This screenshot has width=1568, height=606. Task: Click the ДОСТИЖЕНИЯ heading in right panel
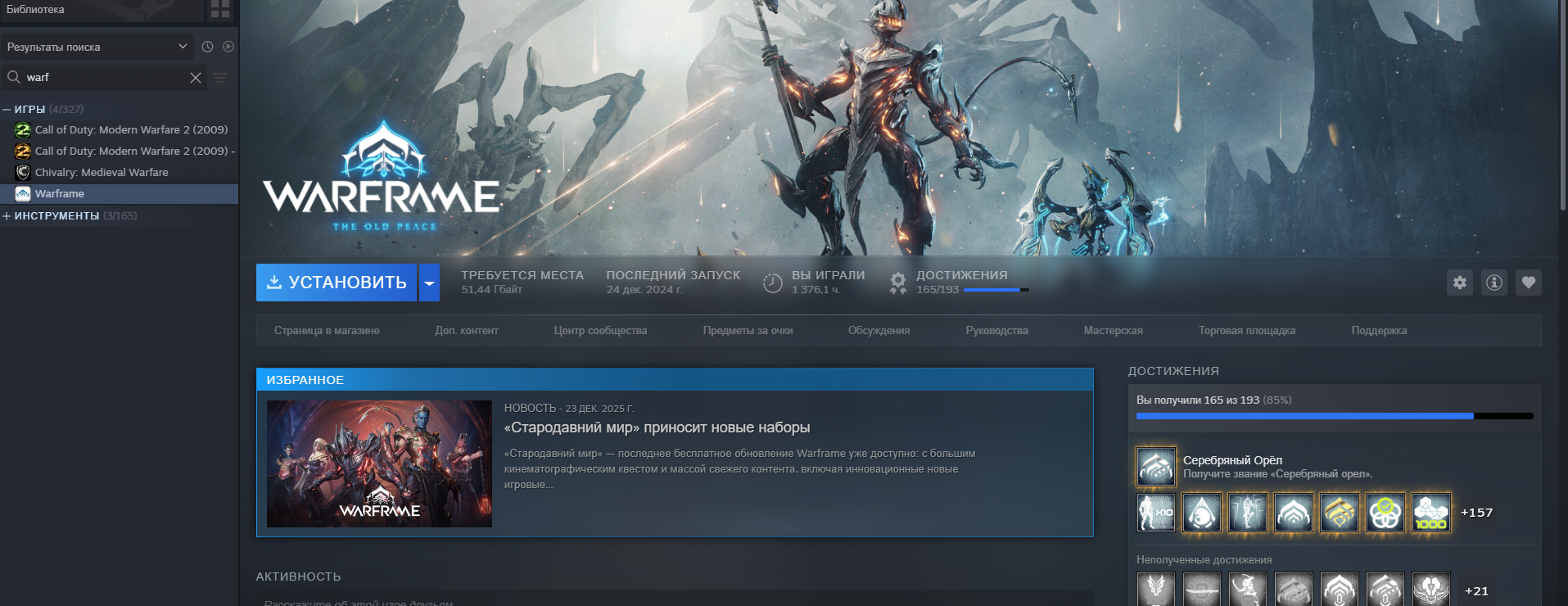[1173, 371]
